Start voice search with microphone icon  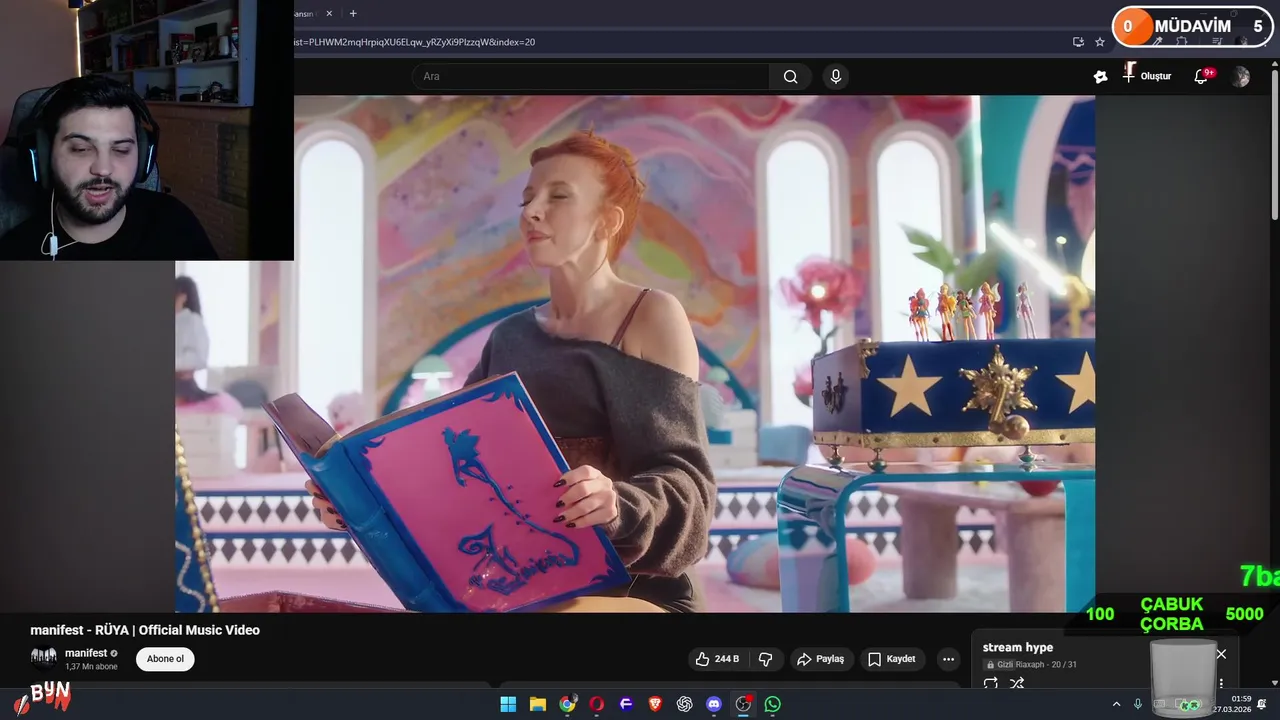[836, 76]
